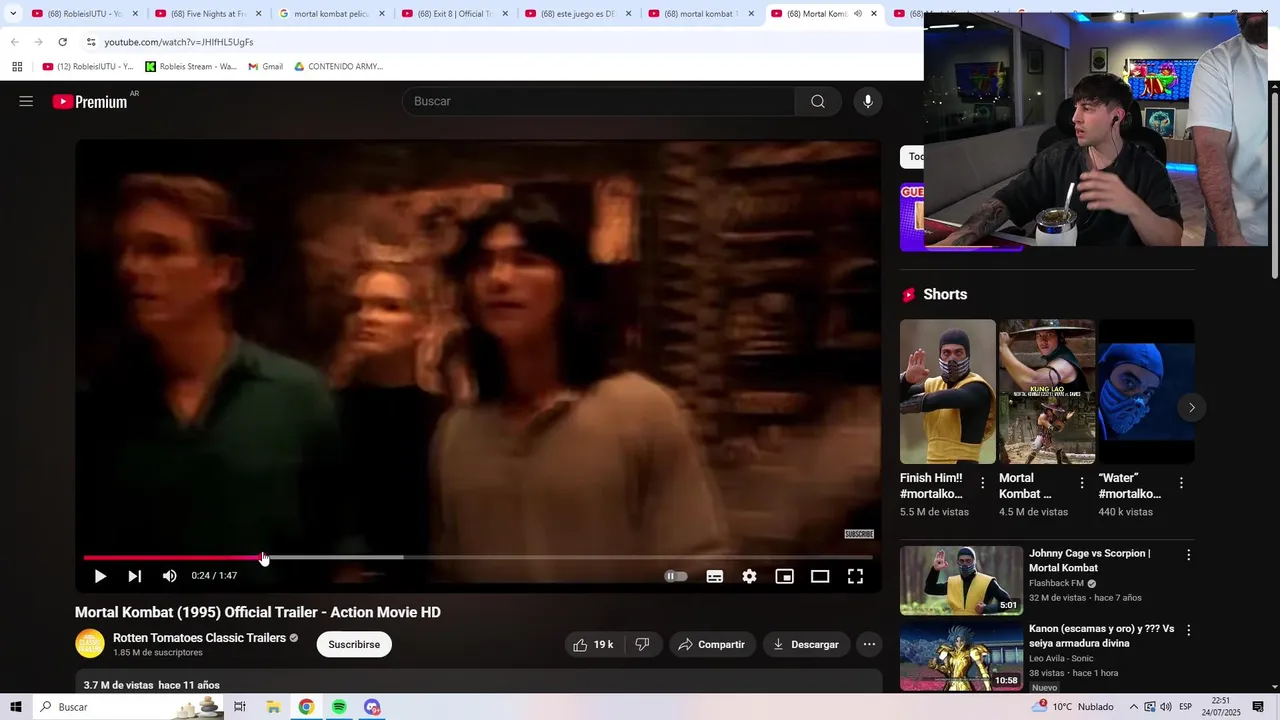Open the Kung Lao Mortal Kombat short
Viewport: 1280px width, 720px height.
[x=1047, y=391]
